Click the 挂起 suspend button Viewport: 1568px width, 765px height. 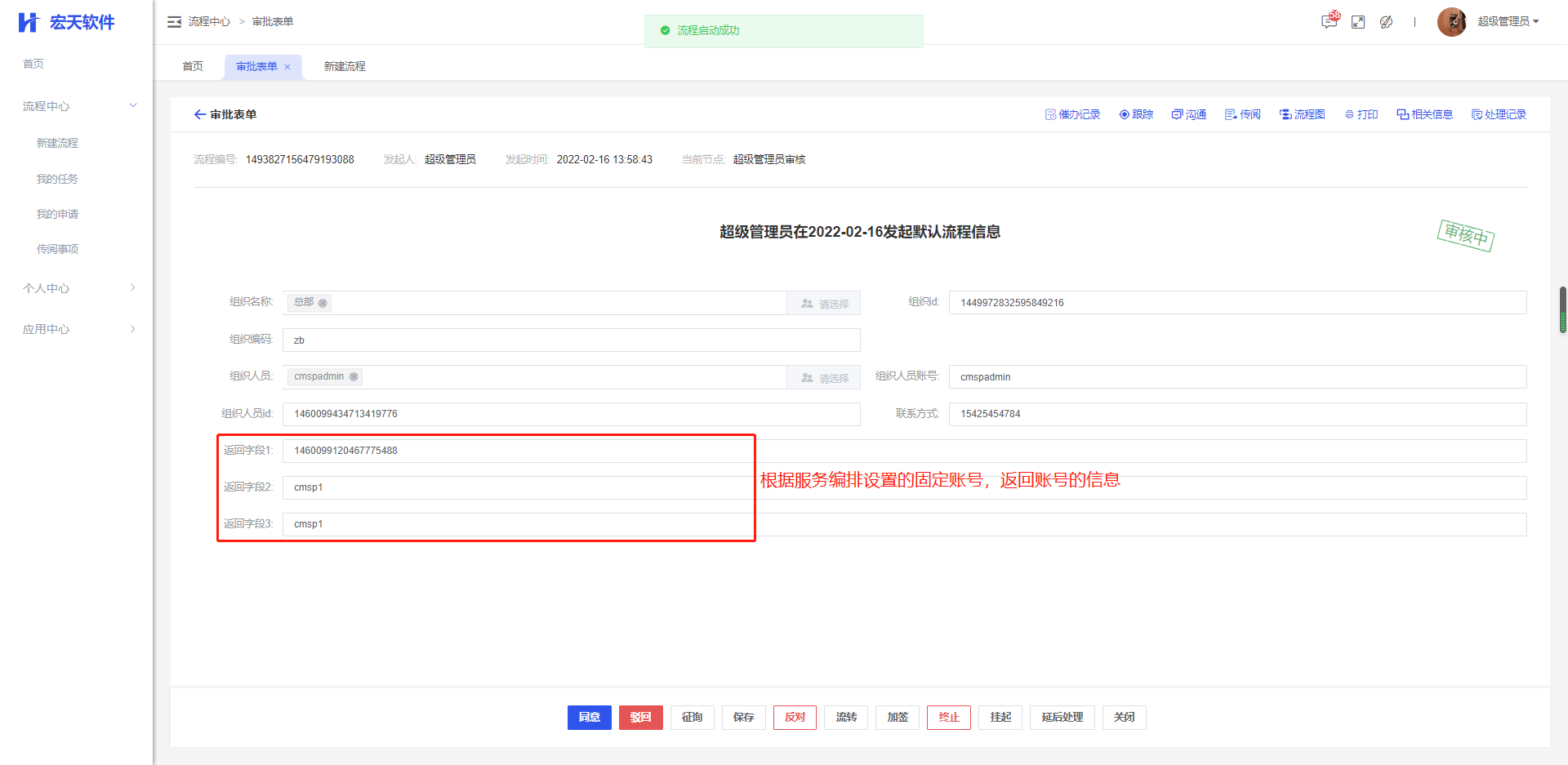tap(1000, 718)
